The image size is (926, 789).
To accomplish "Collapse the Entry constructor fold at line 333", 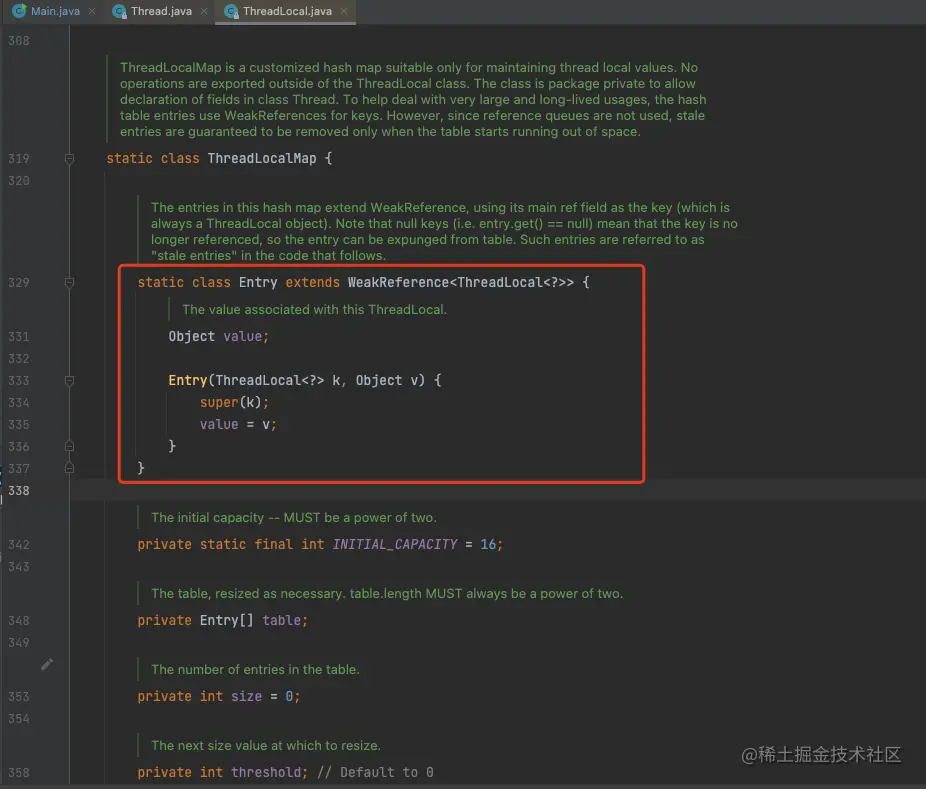I will (69, 380).
